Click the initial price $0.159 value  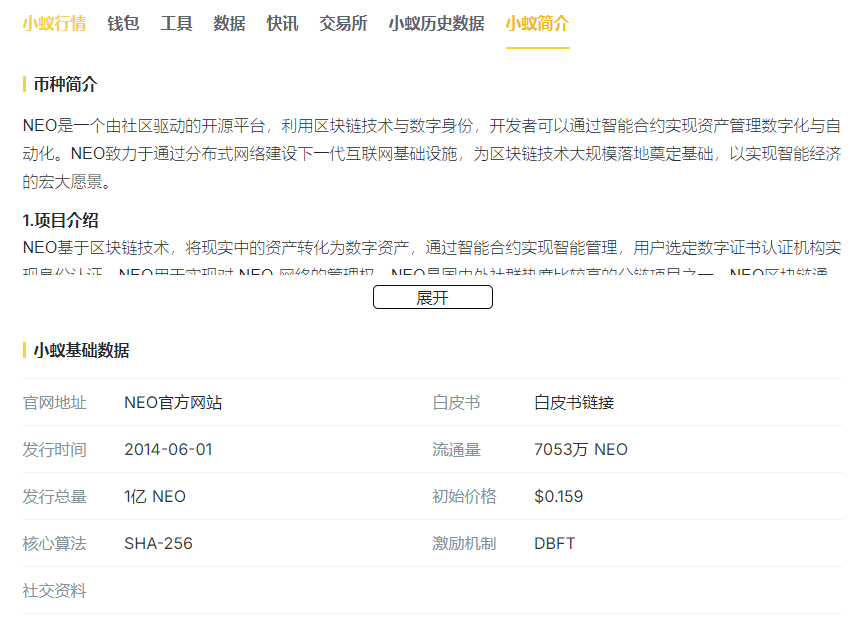tap(558, 497)
